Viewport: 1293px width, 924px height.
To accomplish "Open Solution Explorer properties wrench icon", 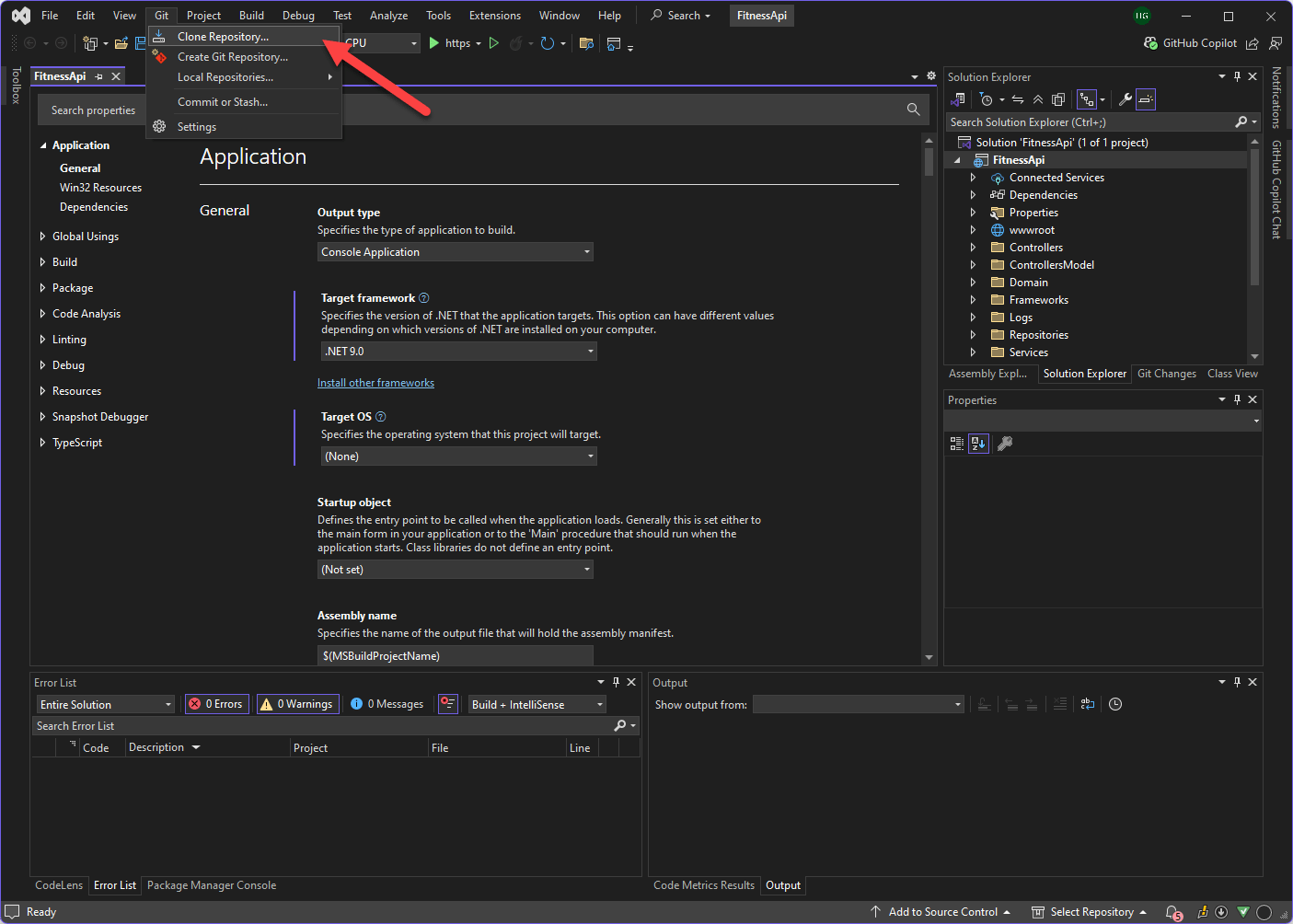I will (x=1126, y=98).
